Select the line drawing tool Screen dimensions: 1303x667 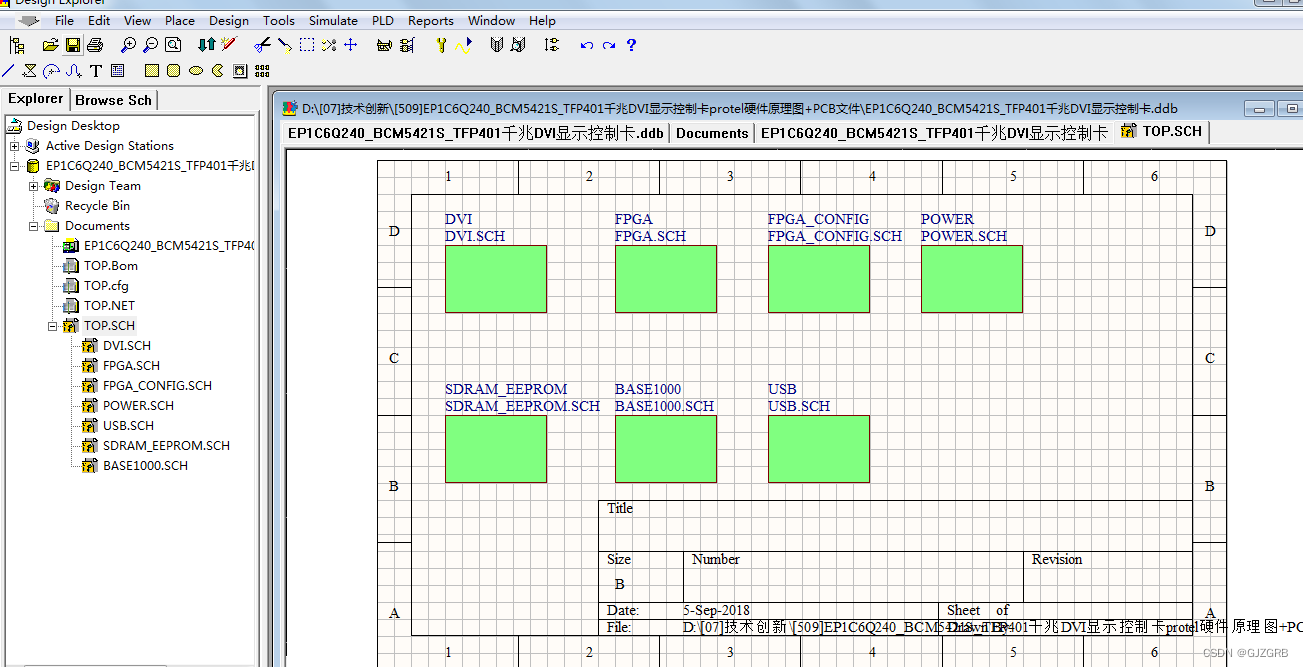click(x=8, y=70)
